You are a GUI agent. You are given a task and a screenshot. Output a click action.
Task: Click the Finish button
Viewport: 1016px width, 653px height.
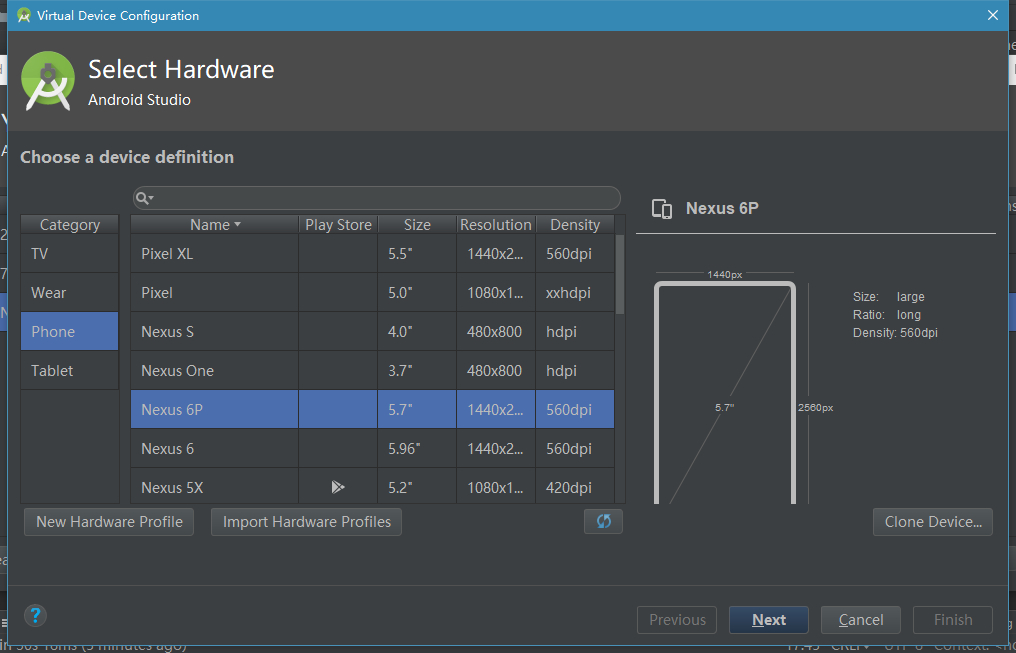click(x=952, y=619)
